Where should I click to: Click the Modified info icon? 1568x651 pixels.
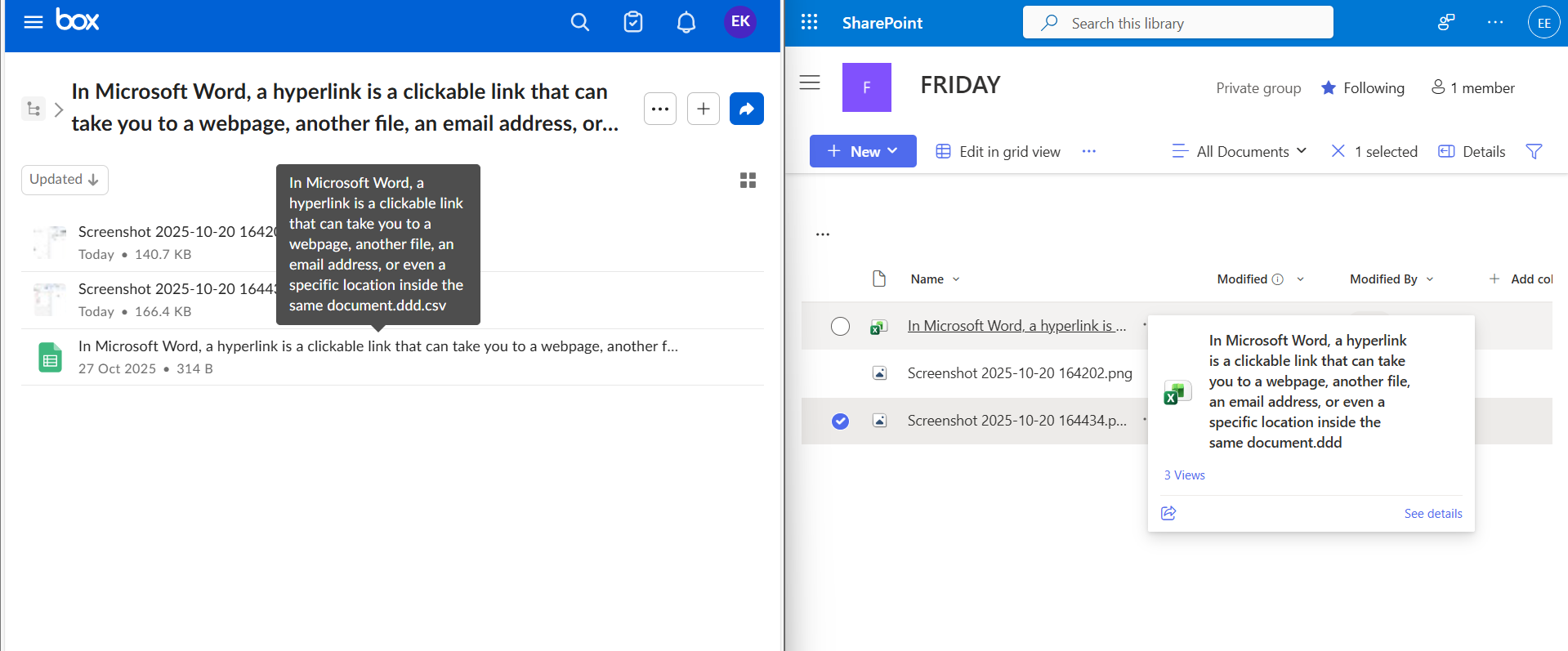click(1278, 279)
